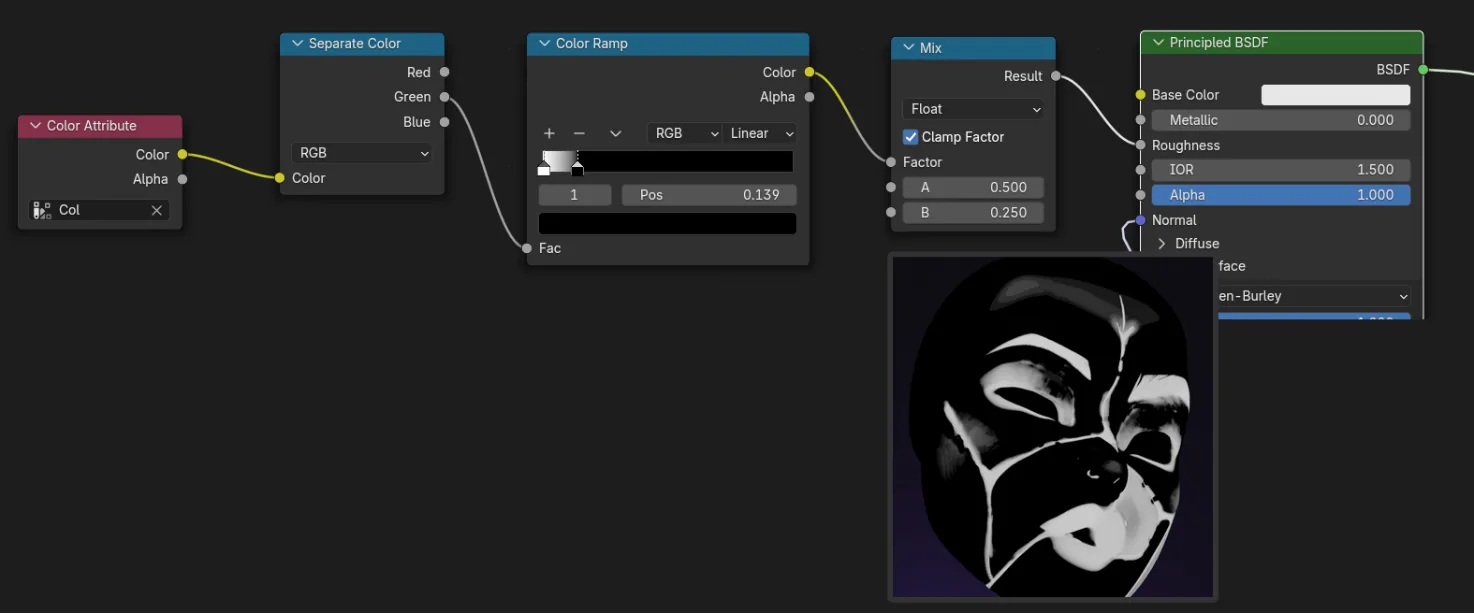Click the Pos value field
Viewport: 1474px width, 614px height.
pyautogui.click(x=709, y=195)
